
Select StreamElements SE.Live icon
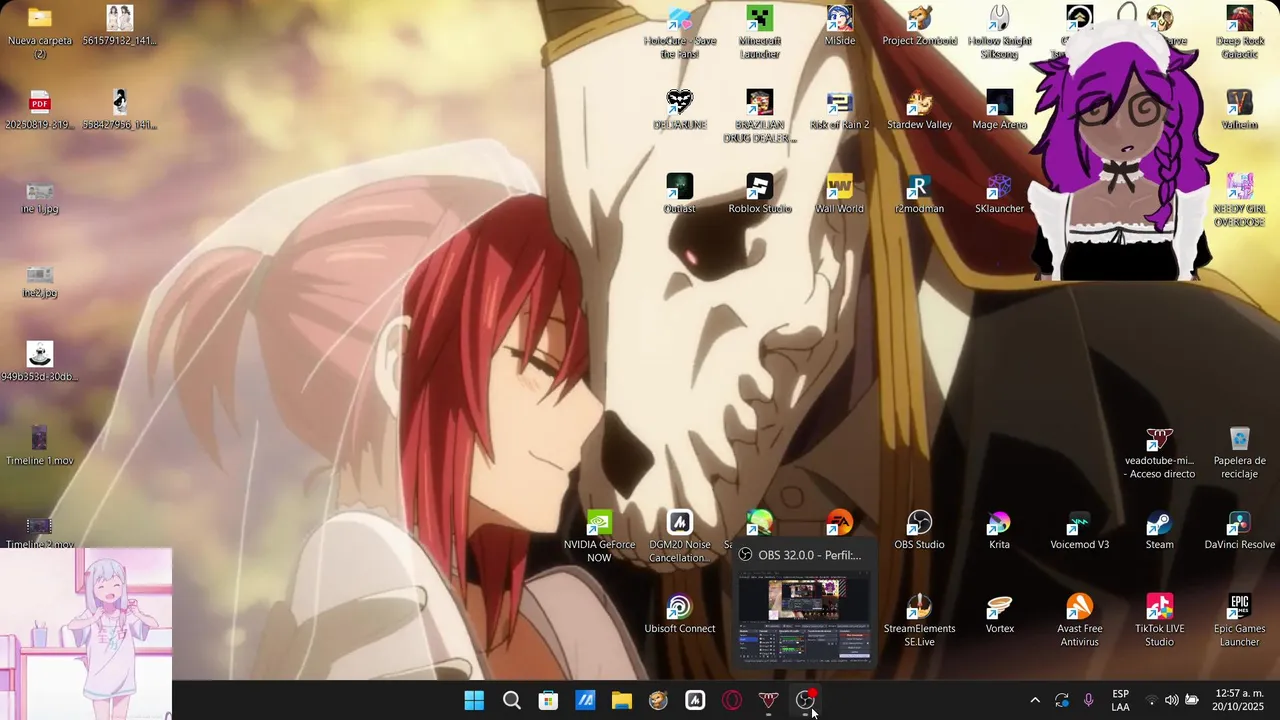[919, 621]
